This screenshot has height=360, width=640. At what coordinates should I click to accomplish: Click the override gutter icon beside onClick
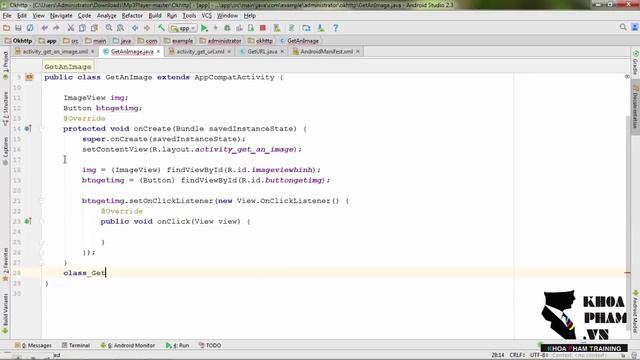28,221
